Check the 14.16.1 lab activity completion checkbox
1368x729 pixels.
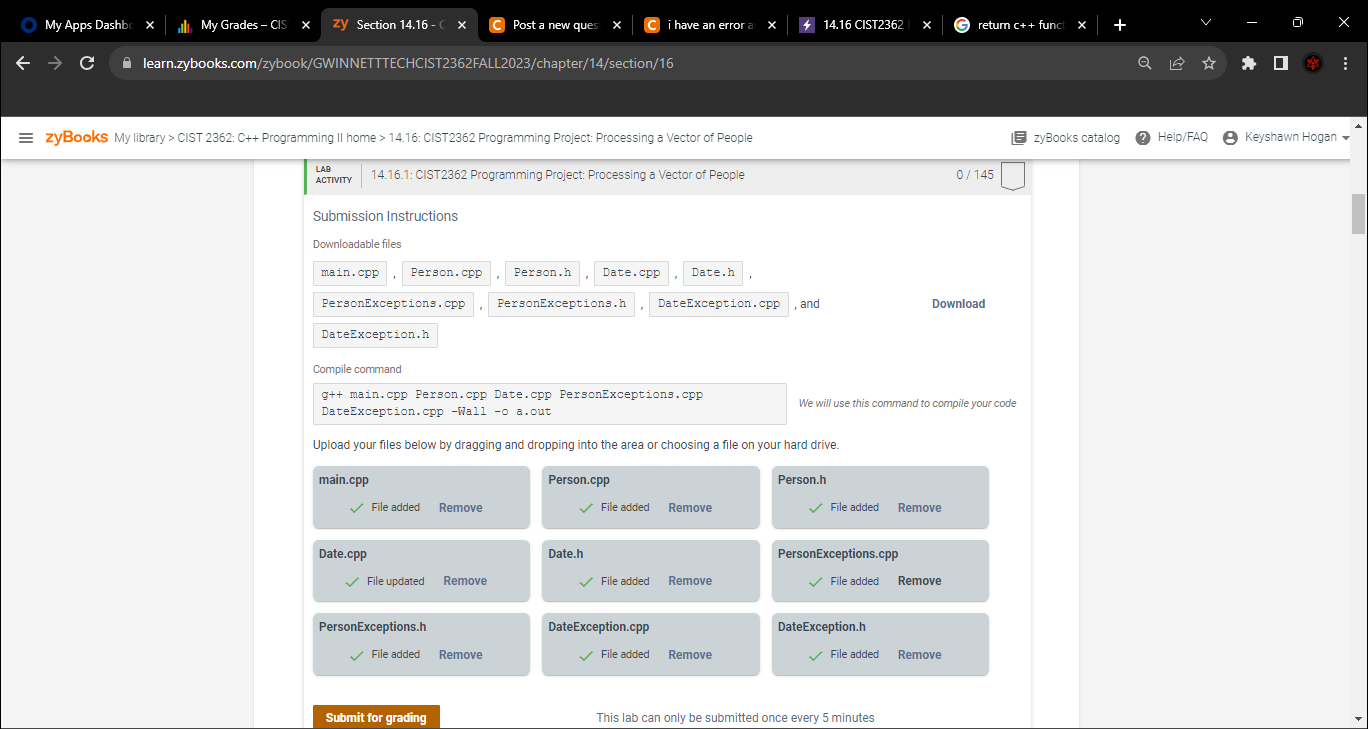click(x=1012, y=174)
